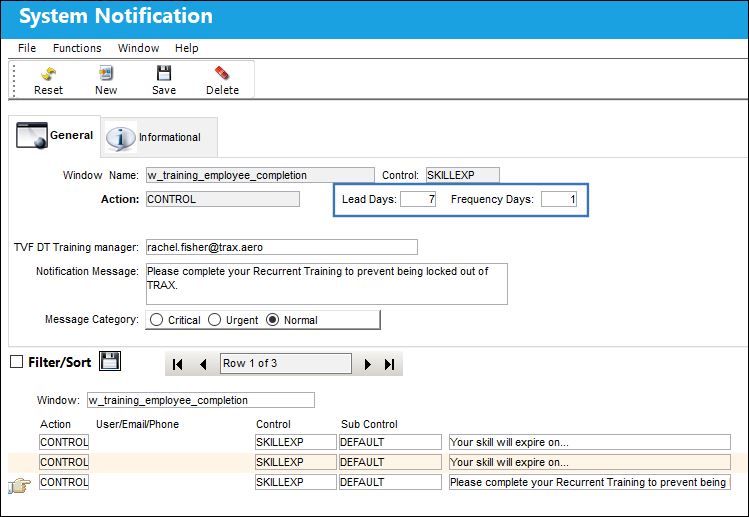Click the Reset toolbar icon

click(48, 73)
